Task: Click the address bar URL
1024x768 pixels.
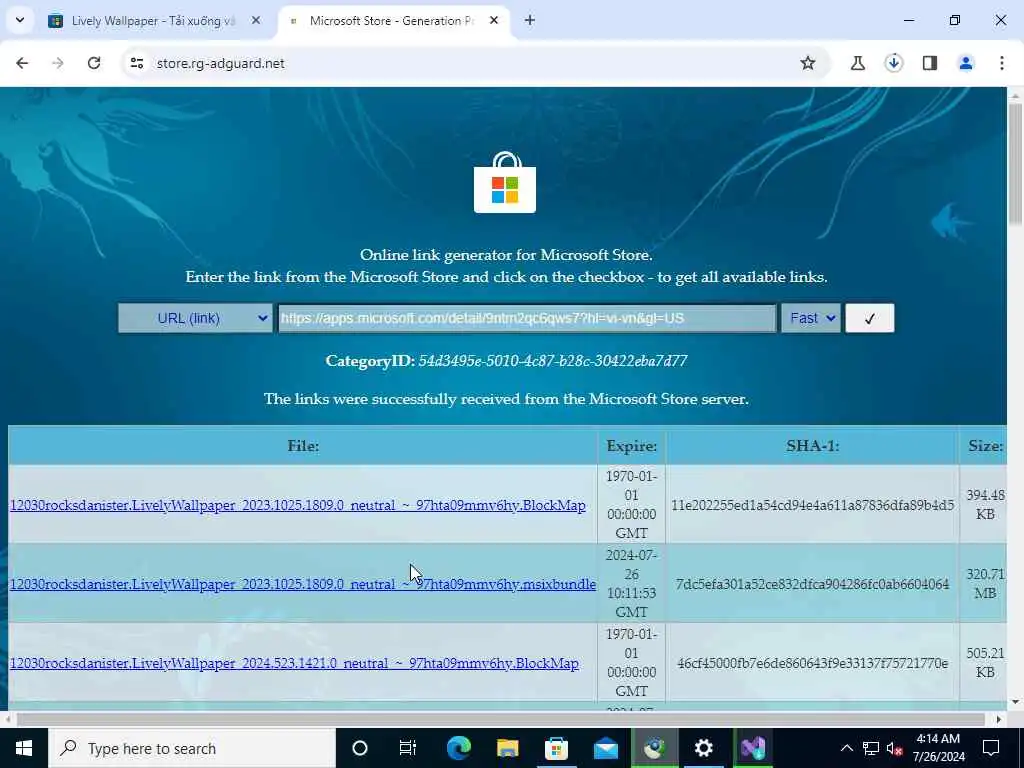Action: pos(220,63)
